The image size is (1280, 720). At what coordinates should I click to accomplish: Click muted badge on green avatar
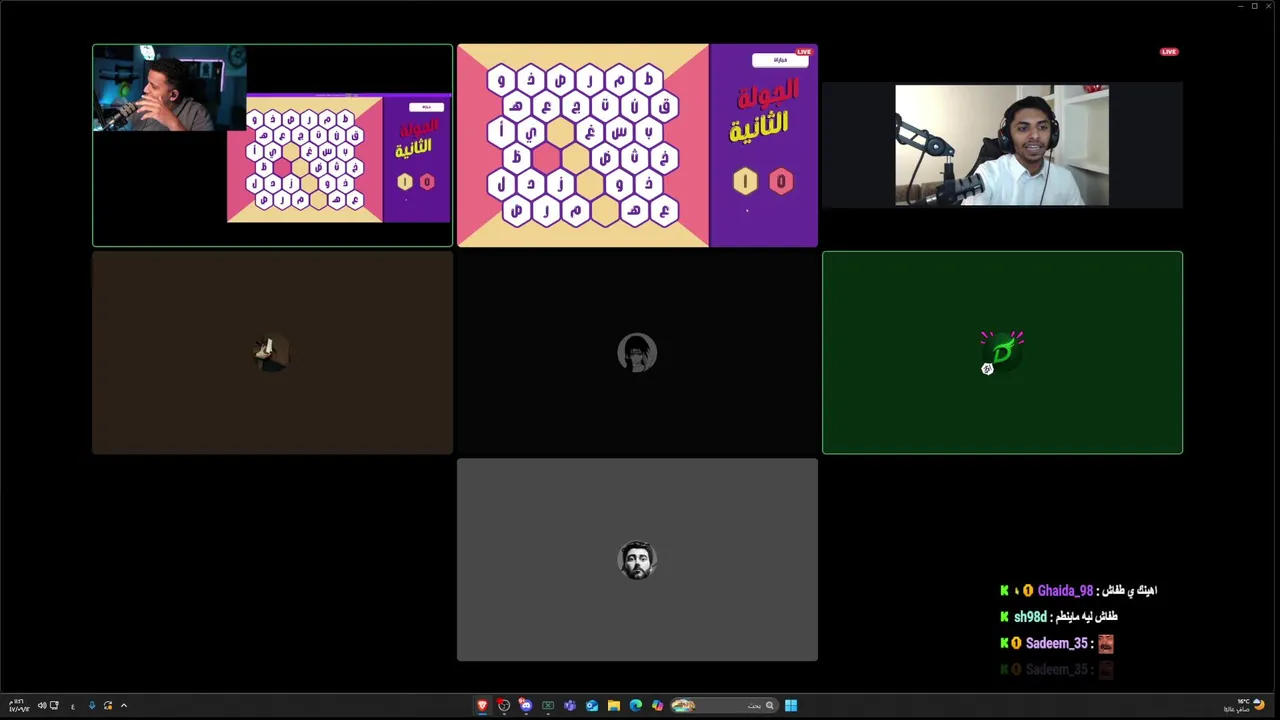987,369
